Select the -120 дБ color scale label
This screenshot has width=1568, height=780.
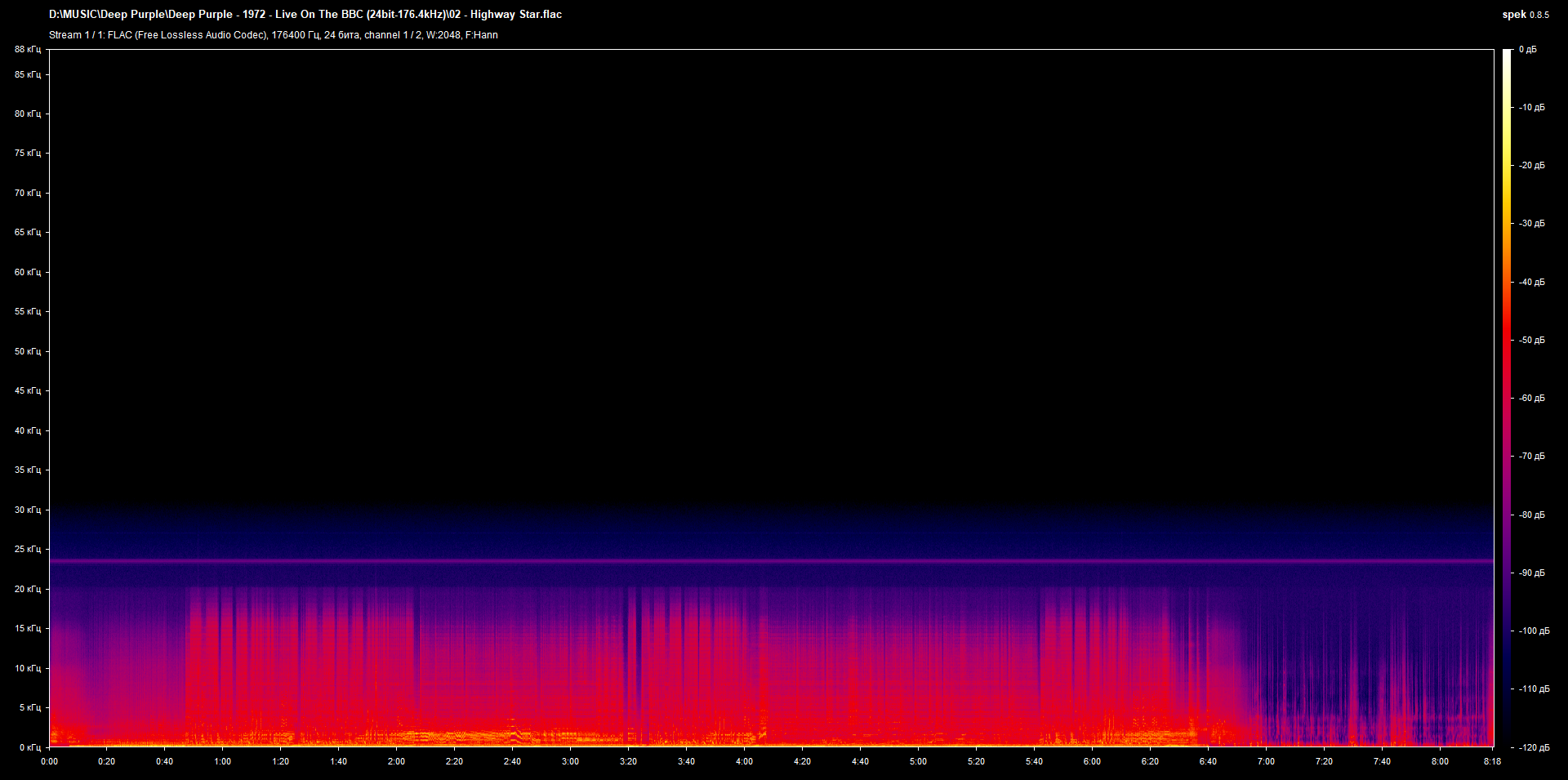pos(1533,747)
